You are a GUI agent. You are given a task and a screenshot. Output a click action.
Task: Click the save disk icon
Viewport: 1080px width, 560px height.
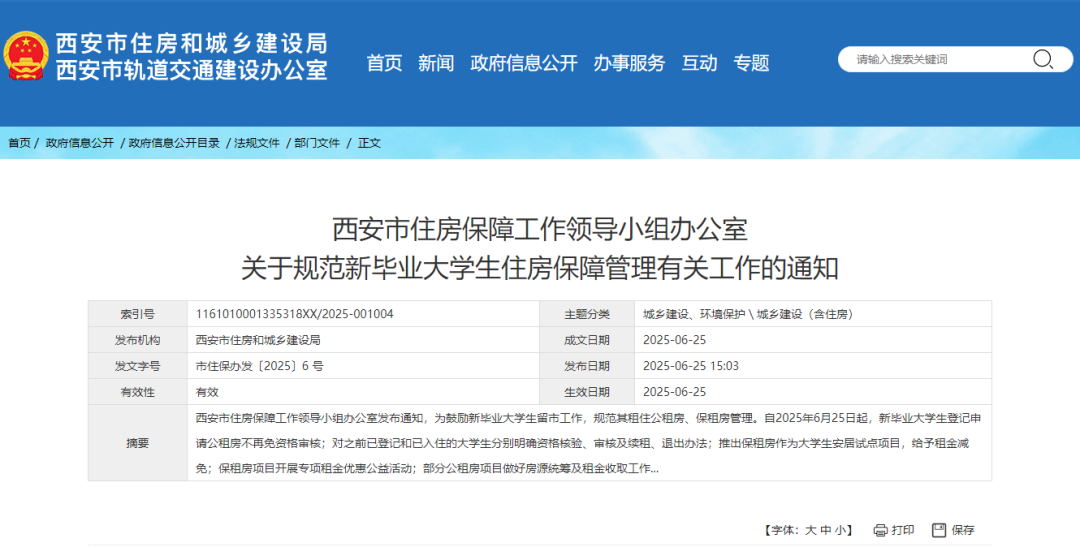[x=939, y=530]
